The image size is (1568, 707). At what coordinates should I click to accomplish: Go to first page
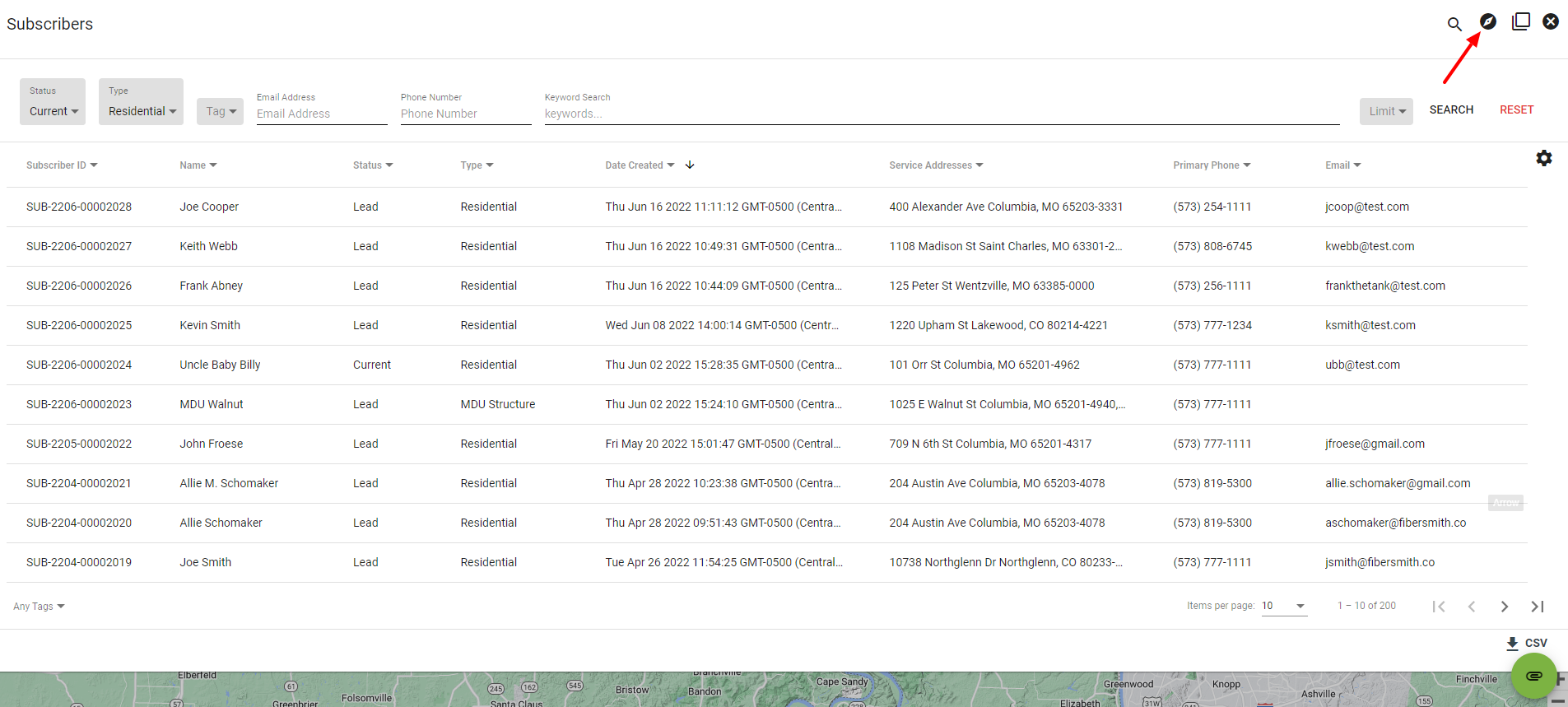pos(1439,607)
